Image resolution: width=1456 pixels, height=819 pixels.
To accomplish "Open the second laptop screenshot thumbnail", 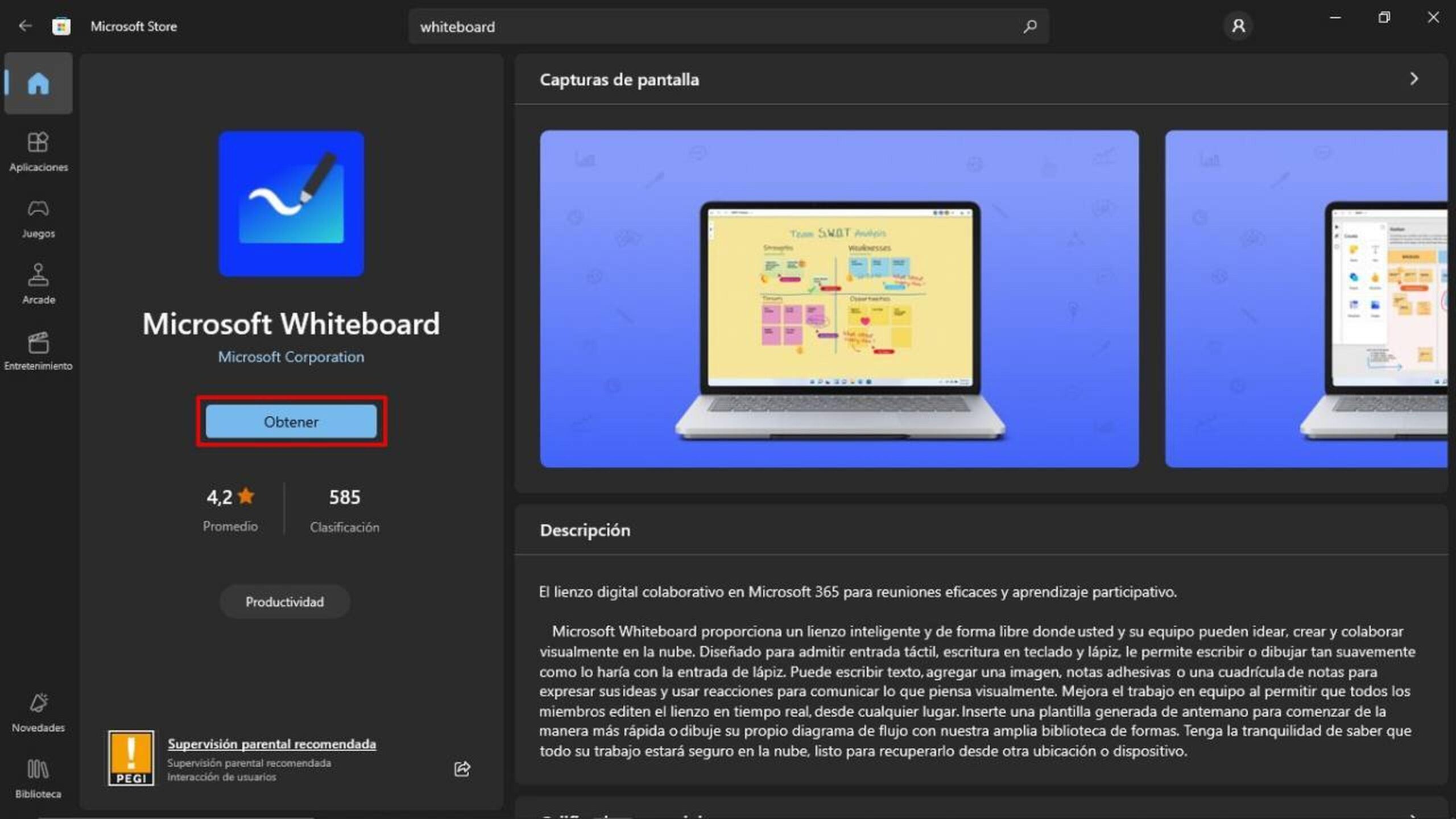I will 1306,299.
